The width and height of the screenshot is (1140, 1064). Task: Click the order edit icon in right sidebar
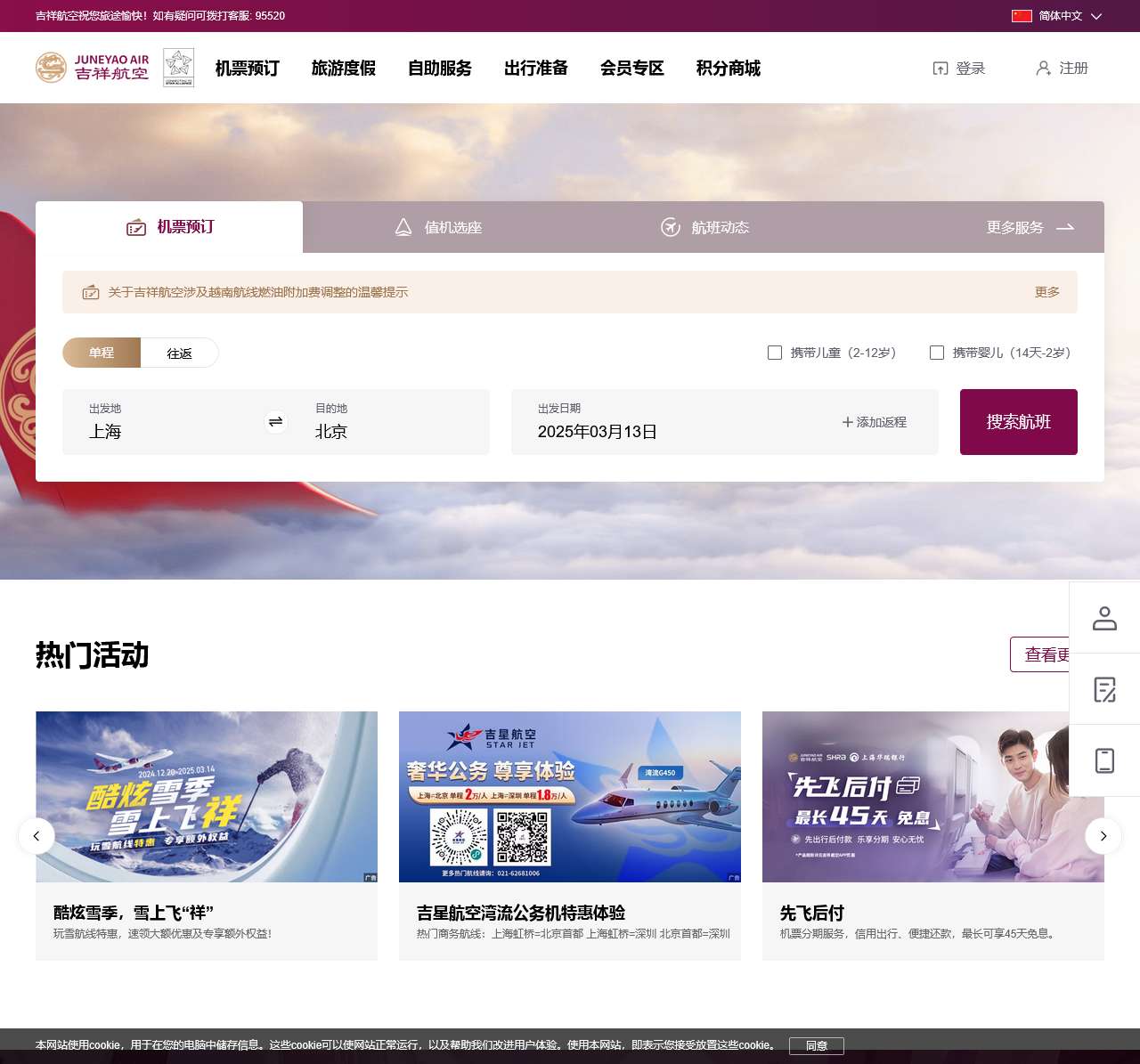1104,688
